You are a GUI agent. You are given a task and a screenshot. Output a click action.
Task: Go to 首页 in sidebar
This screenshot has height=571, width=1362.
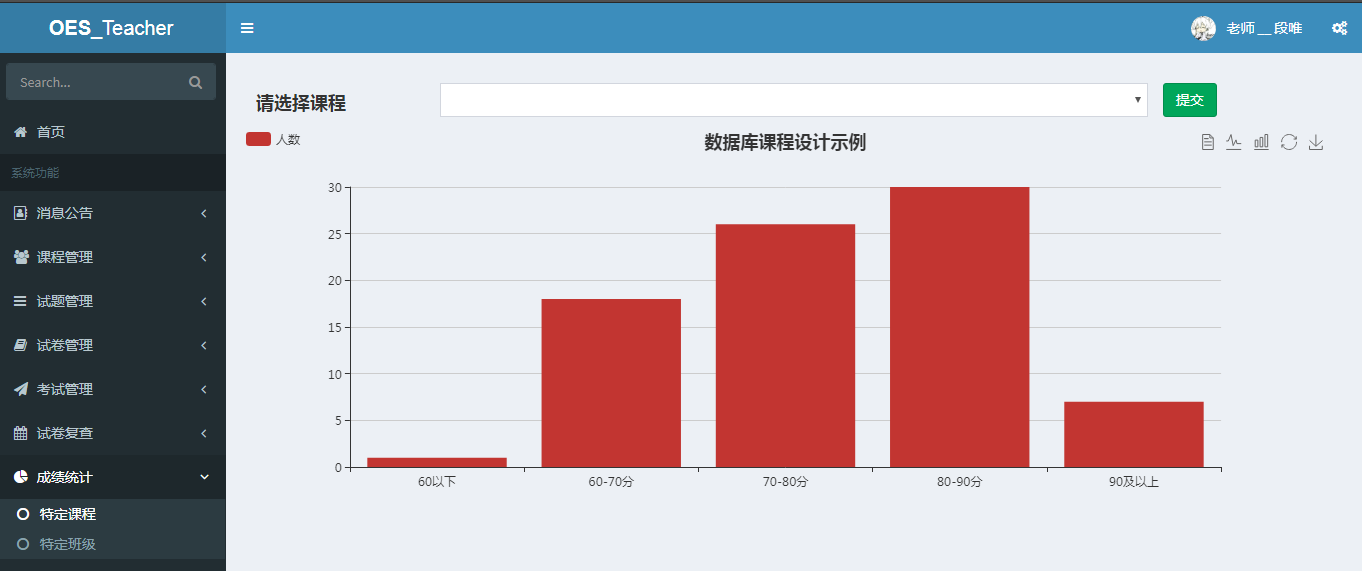coord(50,132)
